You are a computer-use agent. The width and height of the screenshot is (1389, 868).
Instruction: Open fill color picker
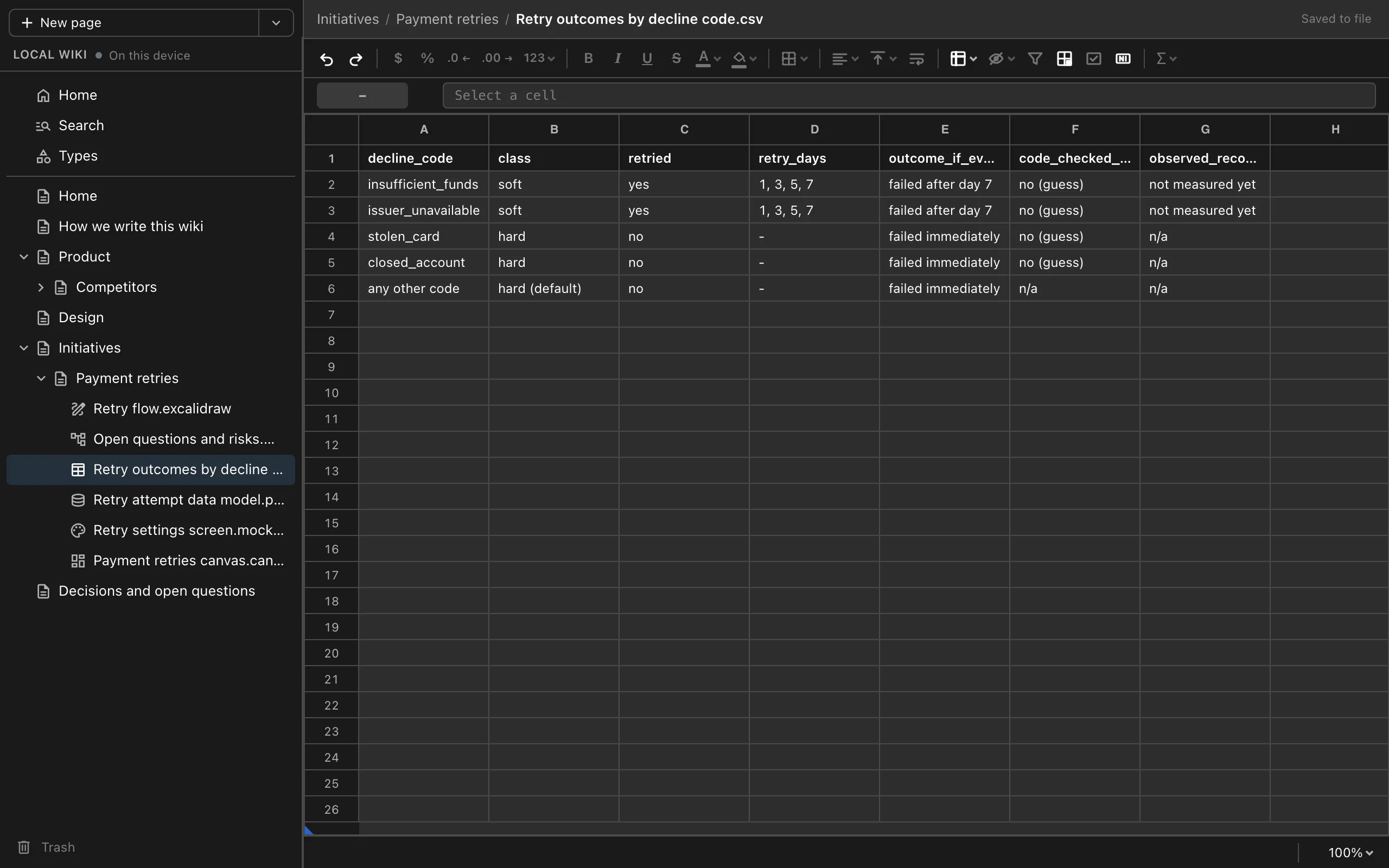point(744,58)
